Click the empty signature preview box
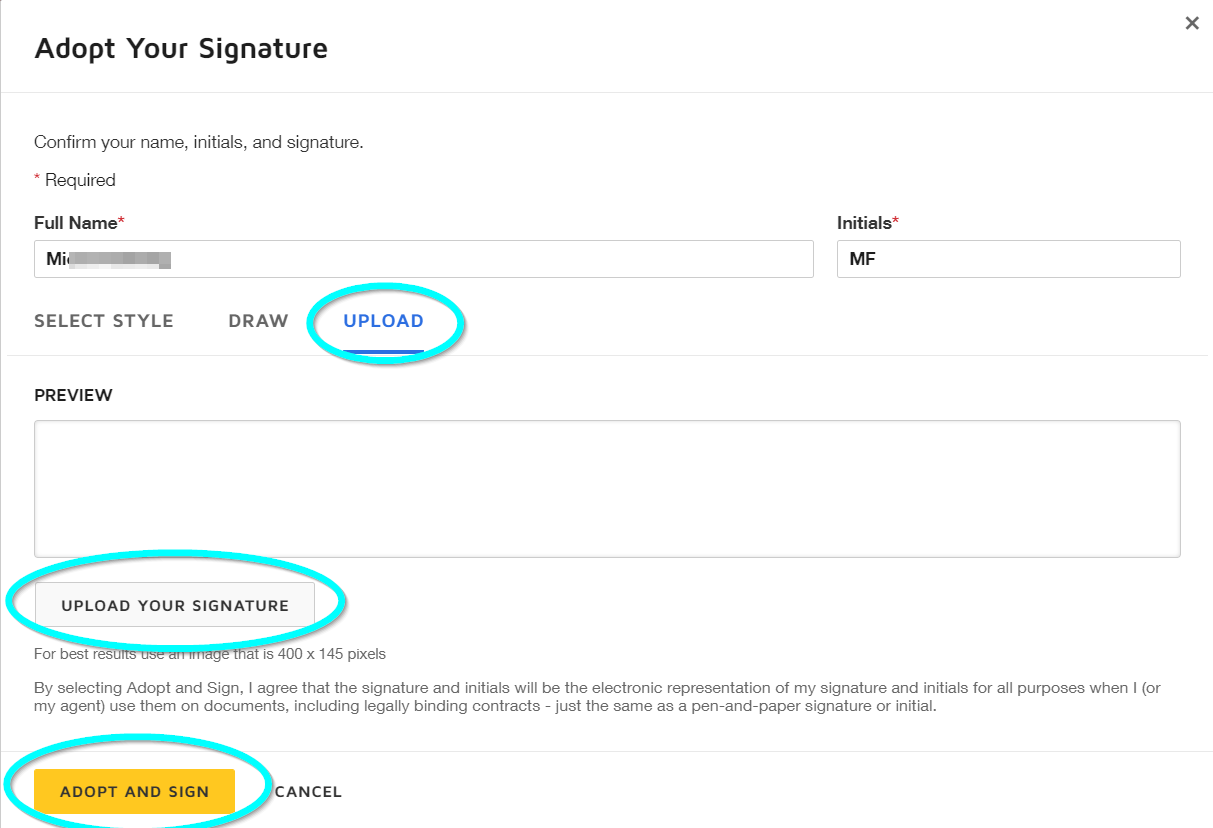This screenshot has width=1213, height=828. click(607, 488)
